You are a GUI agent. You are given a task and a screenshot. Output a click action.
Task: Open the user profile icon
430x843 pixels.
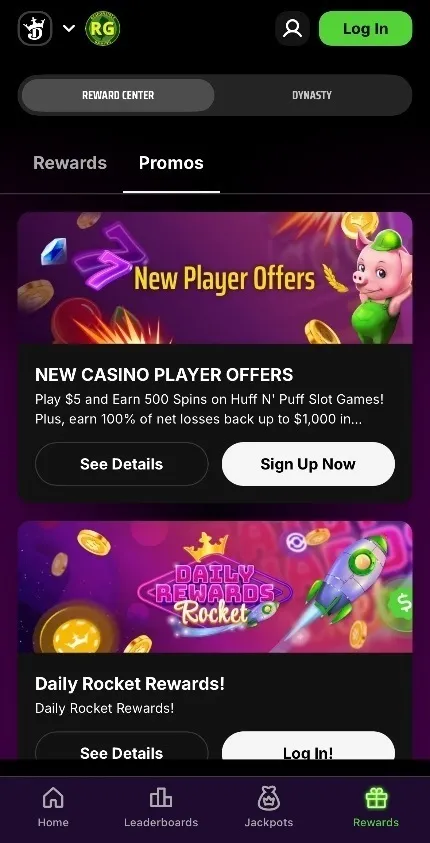292,28
